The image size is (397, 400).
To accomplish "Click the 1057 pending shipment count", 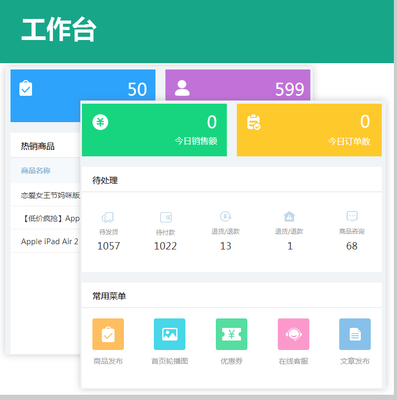I will pos(109,246).
